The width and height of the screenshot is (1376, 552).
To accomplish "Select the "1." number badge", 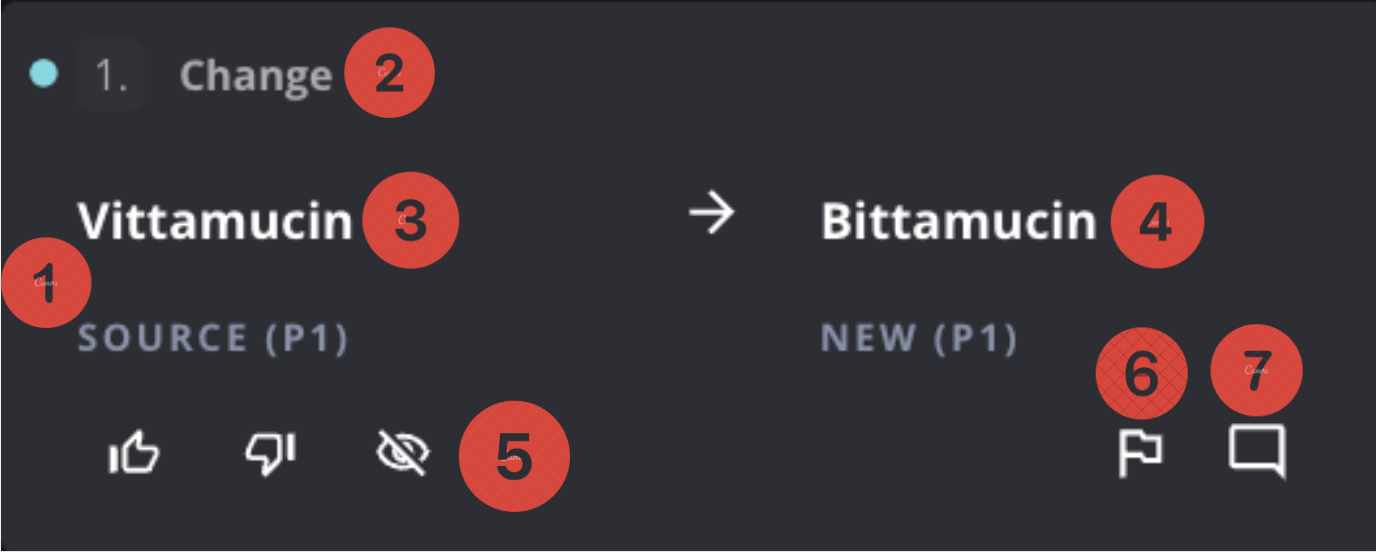I will 110,75.
